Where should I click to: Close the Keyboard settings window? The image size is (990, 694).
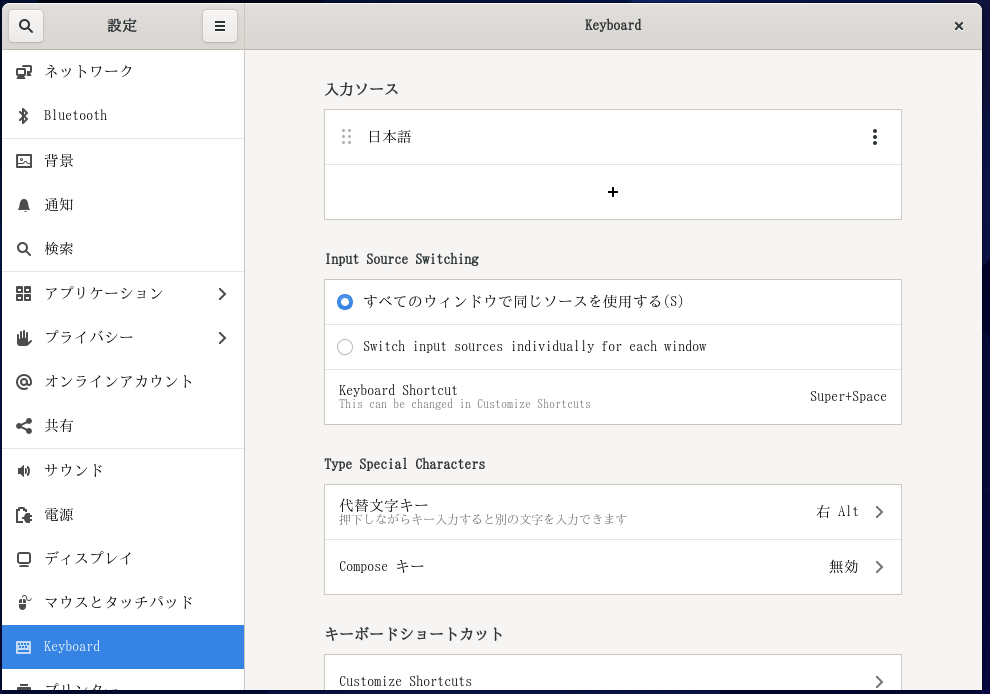[958, 26]
